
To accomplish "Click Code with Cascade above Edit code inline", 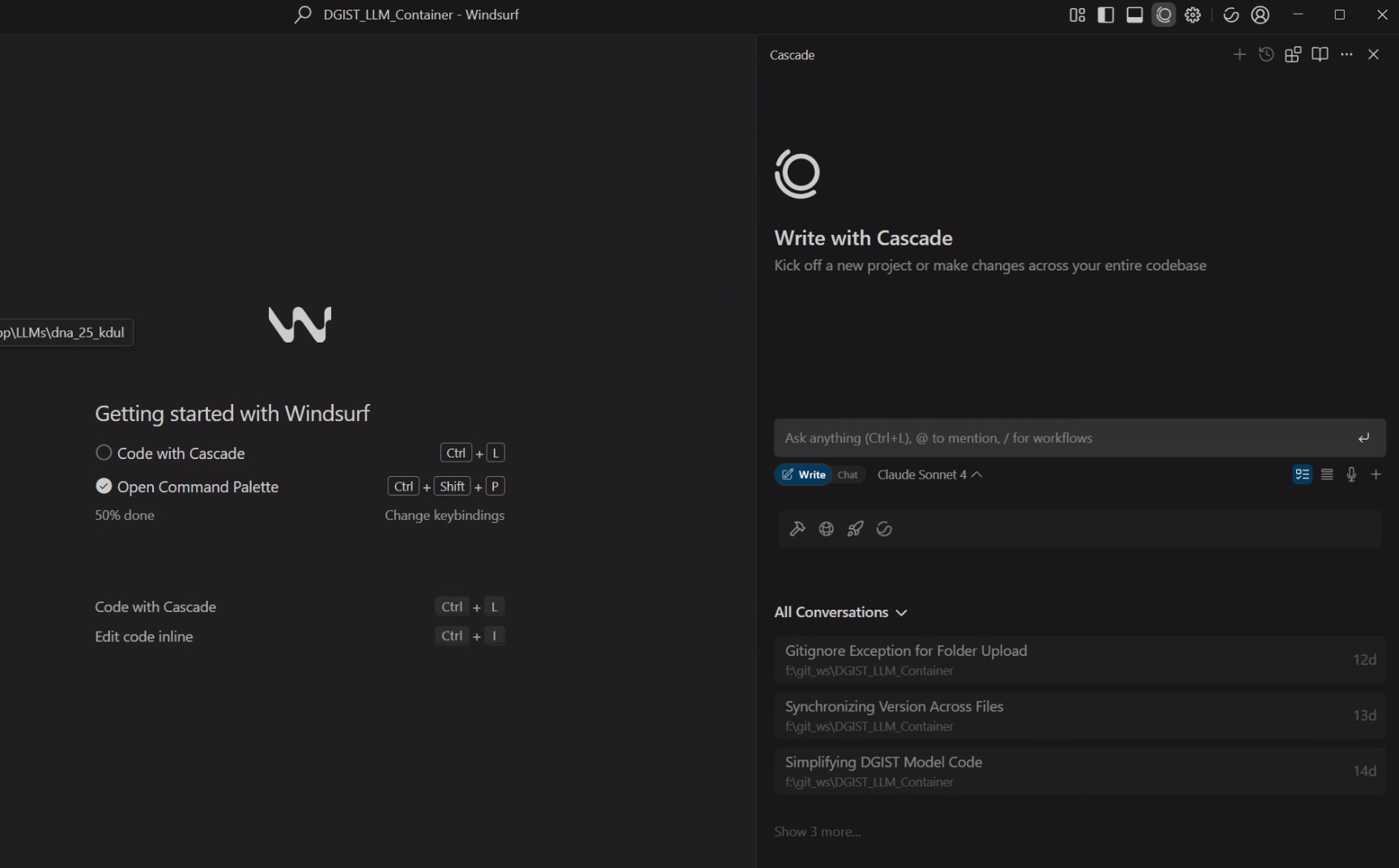I will [x=155, y=606].
